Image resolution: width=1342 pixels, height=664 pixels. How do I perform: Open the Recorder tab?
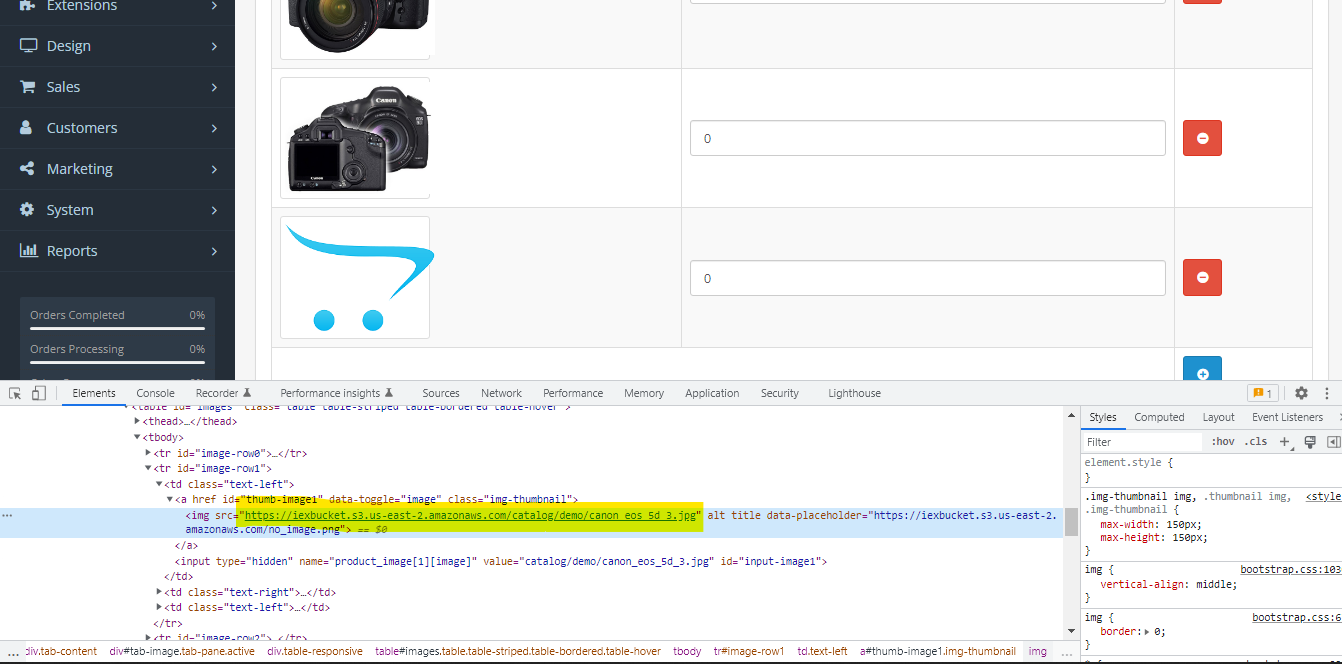tap(223, 393)
